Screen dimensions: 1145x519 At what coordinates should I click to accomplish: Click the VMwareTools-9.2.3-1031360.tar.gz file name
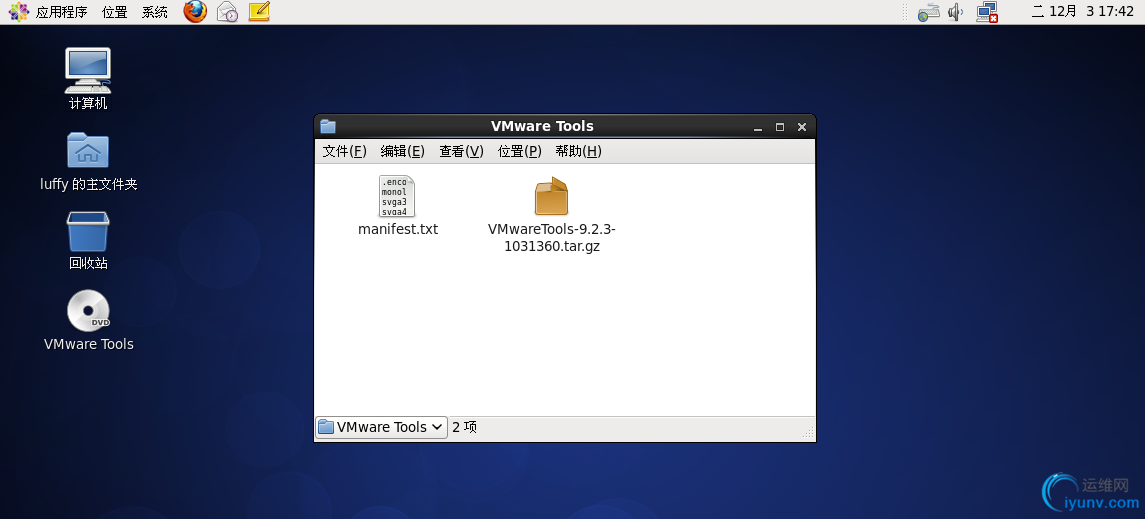tap(552, 237)
